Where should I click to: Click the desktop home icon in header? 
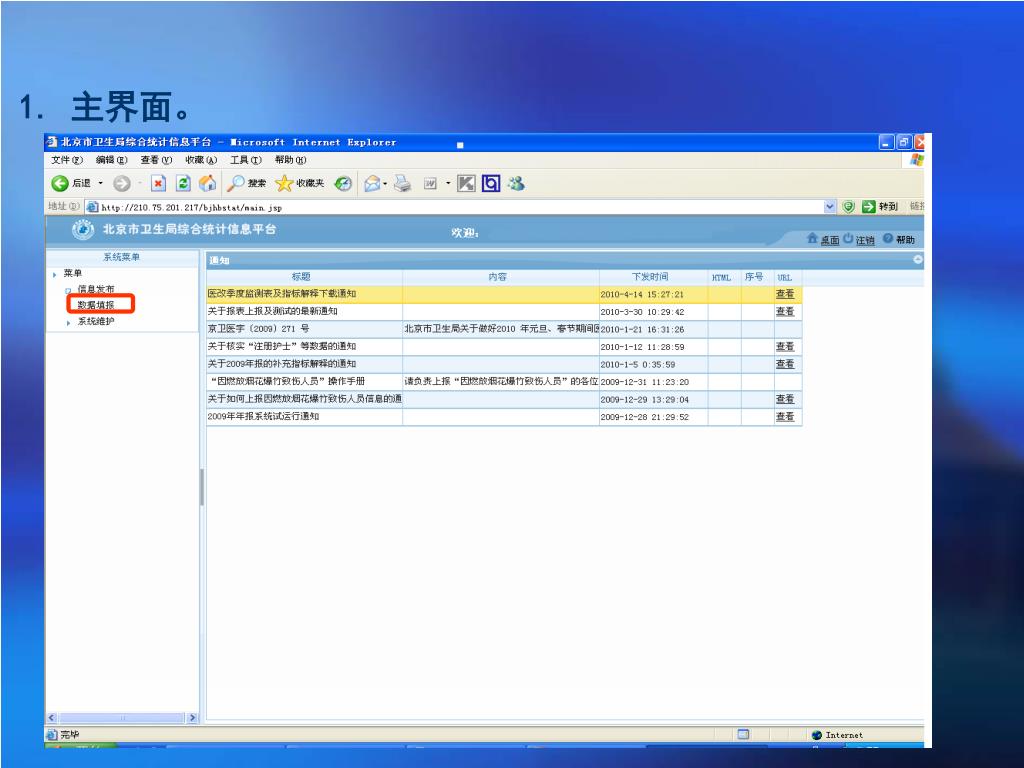coord(812,238)
